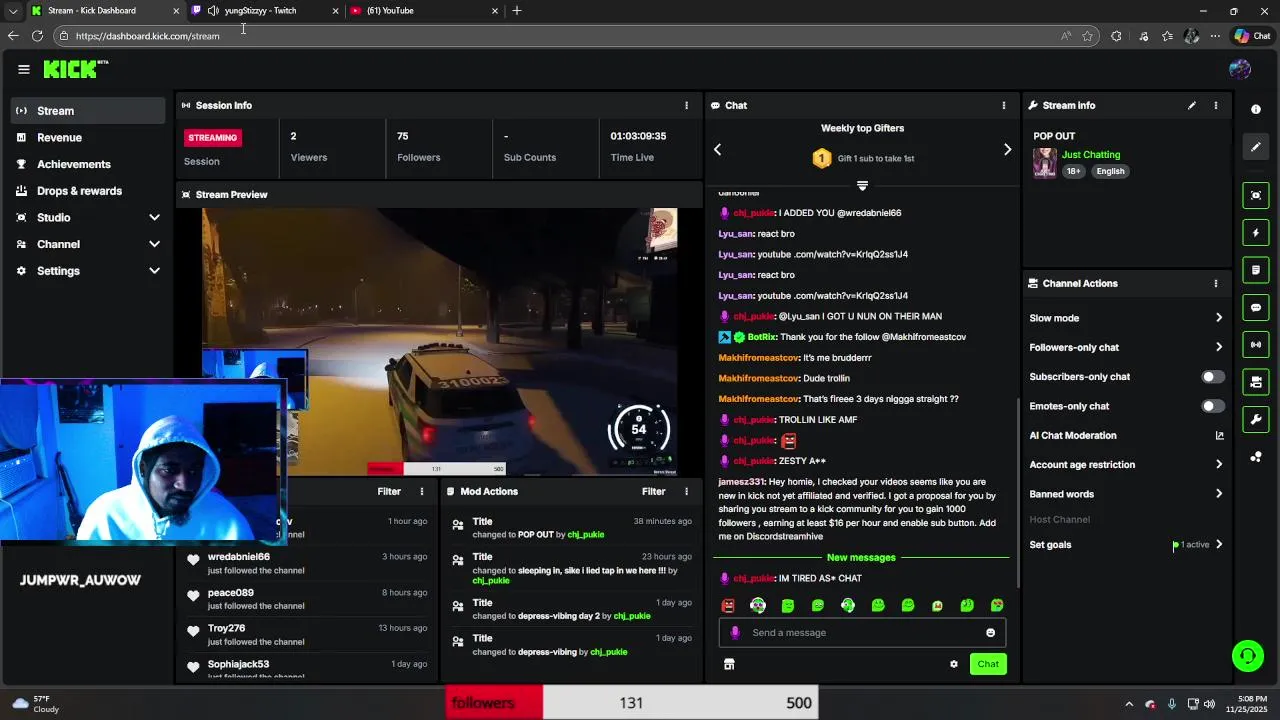Click the volume icon in the system tray
This screenshot has height=720, width=1280.
[1209, 704]
